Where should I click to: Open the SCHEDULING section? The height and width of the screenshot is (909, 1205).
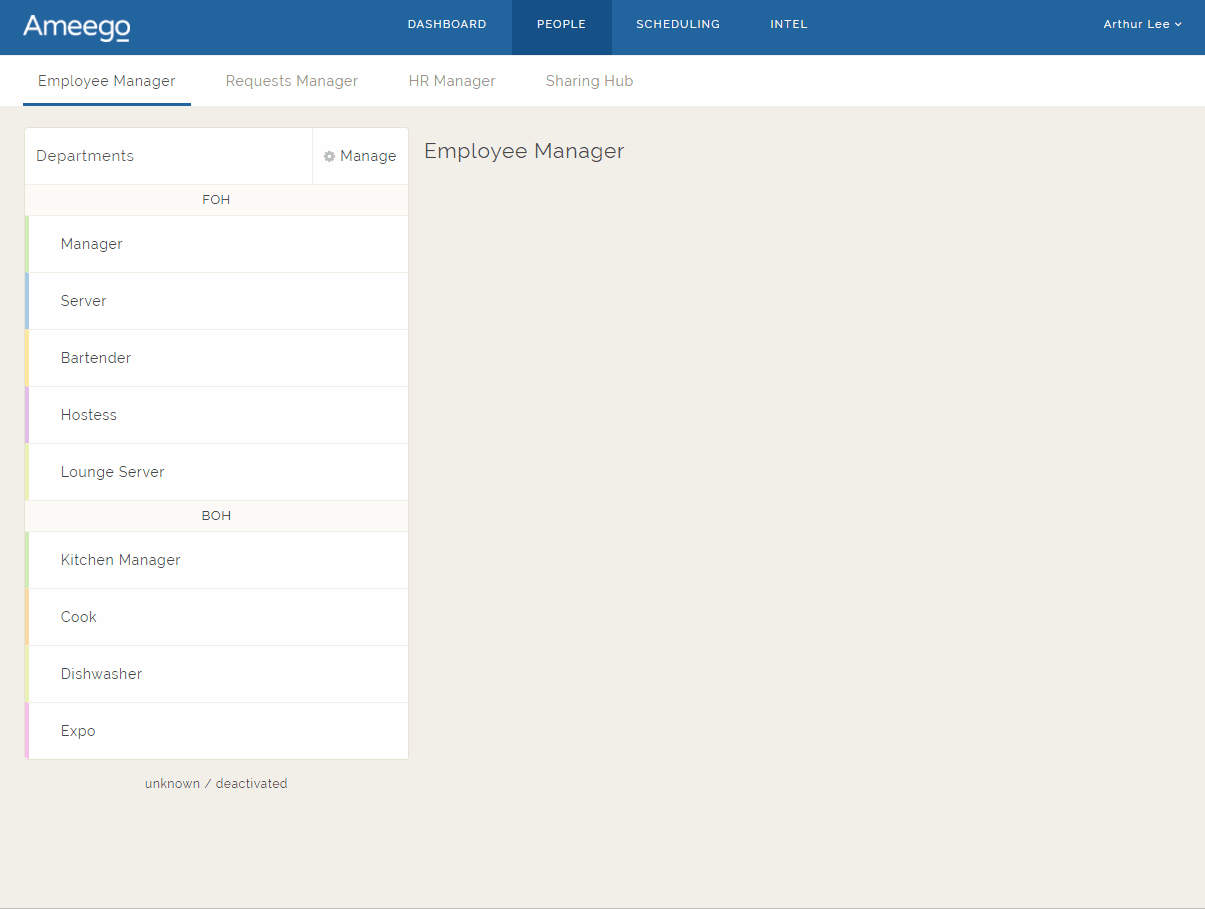pyautogui.click(x=677, y=24)
